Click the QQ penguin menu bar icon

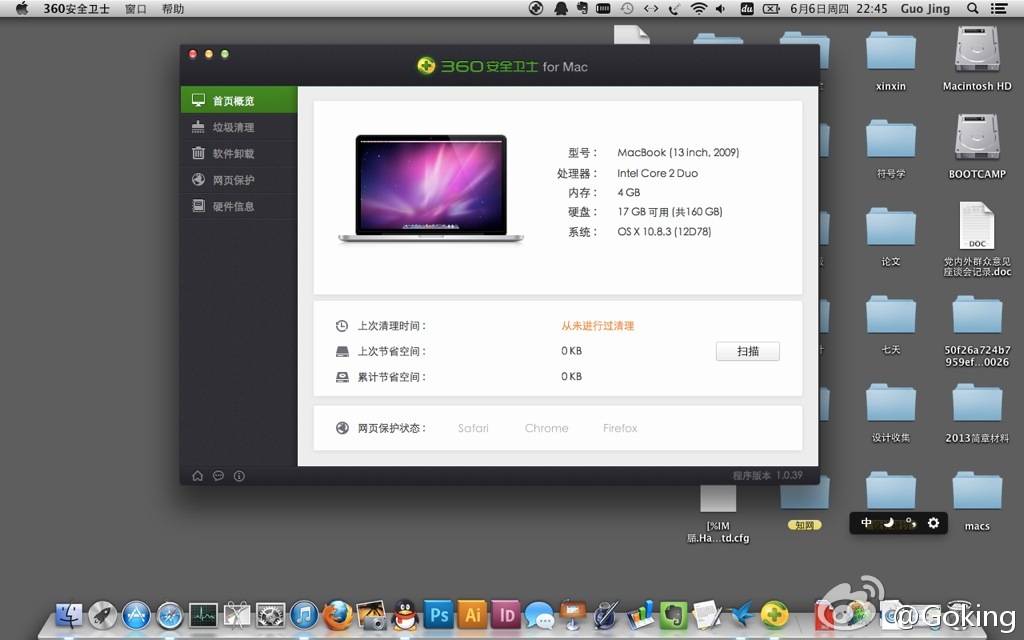[561, 8]
